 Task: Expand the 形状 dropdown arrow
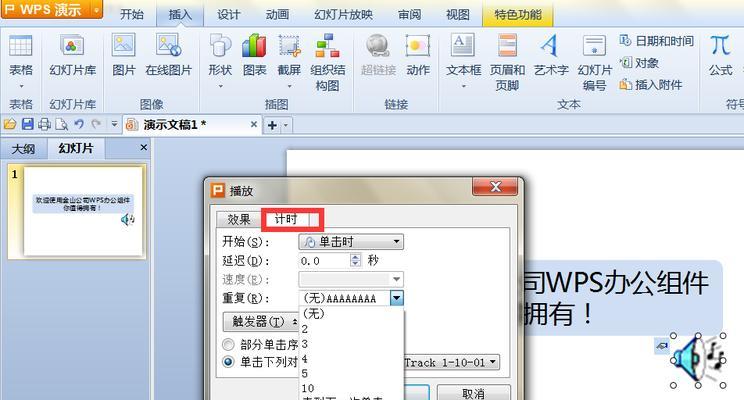coord(220,86)
